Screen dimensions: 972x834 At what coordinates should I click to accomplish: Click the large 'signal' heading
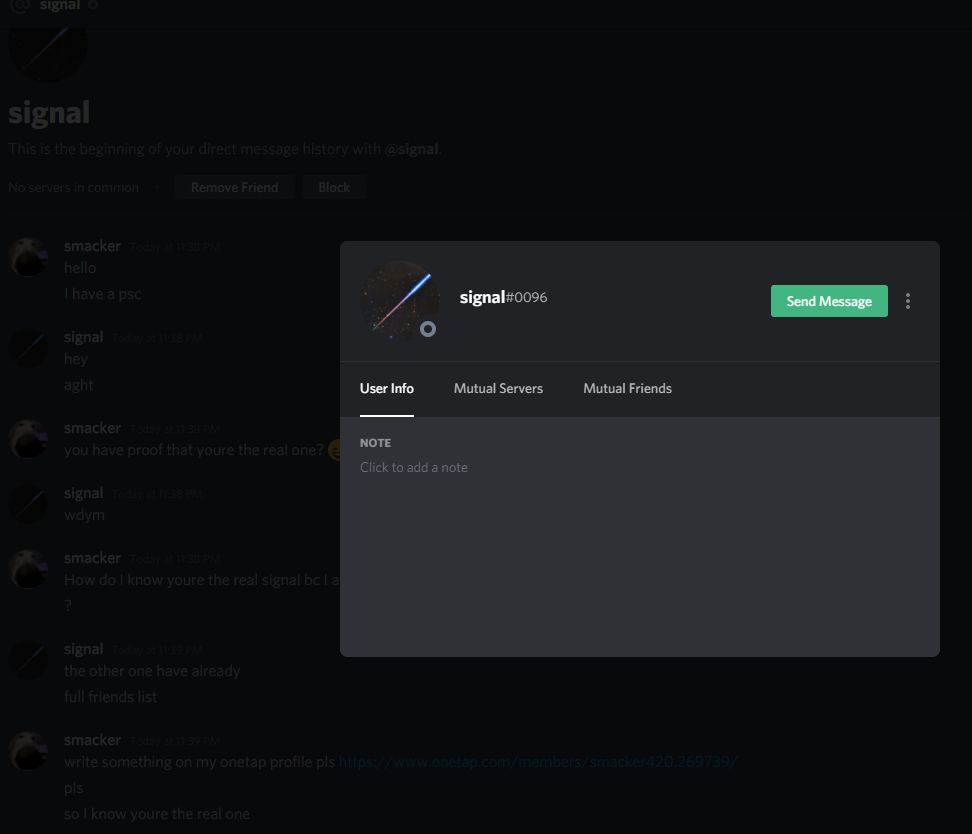[49, 113]
